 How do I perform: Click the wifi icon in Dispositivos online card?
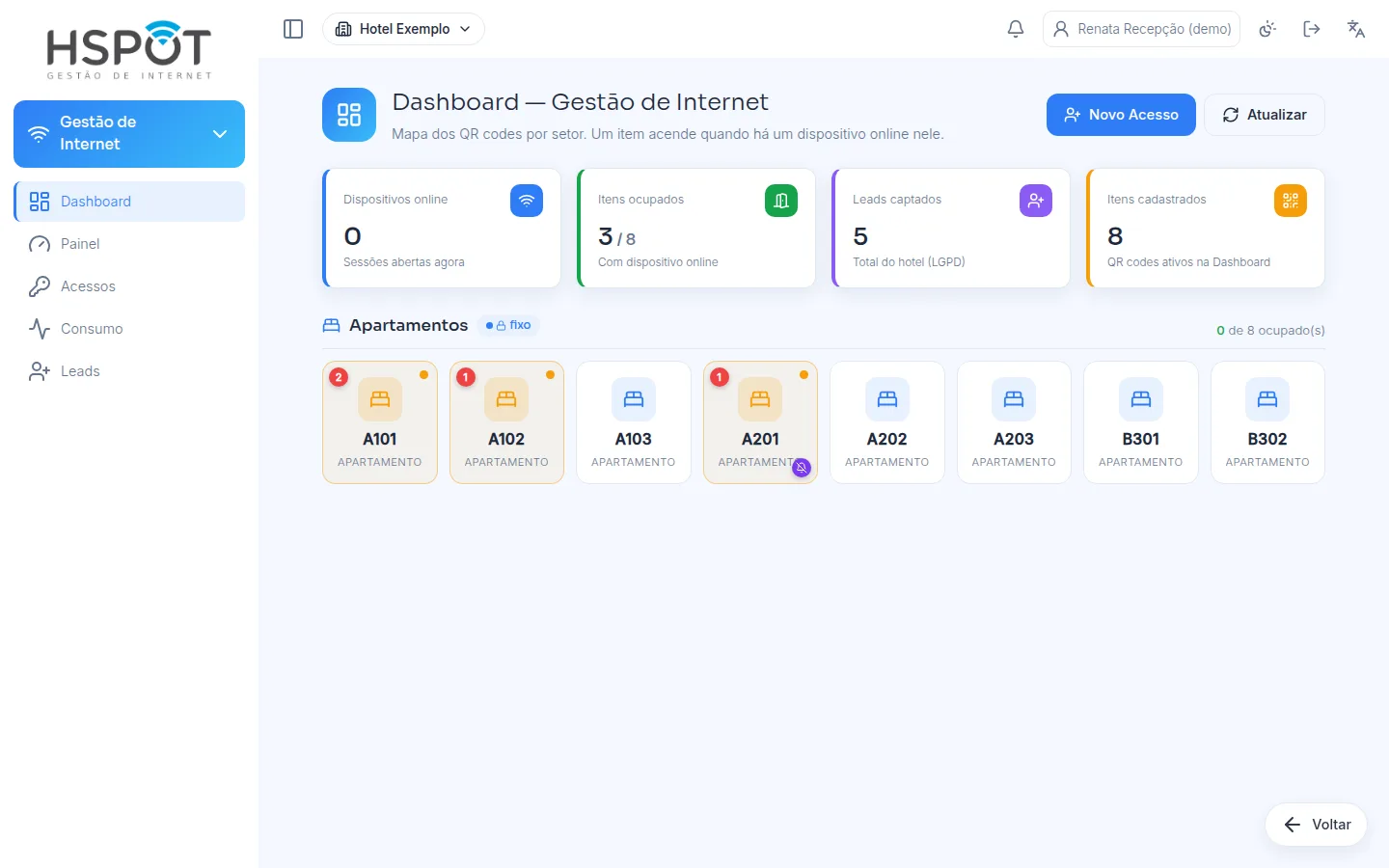(x=527, y=201)
